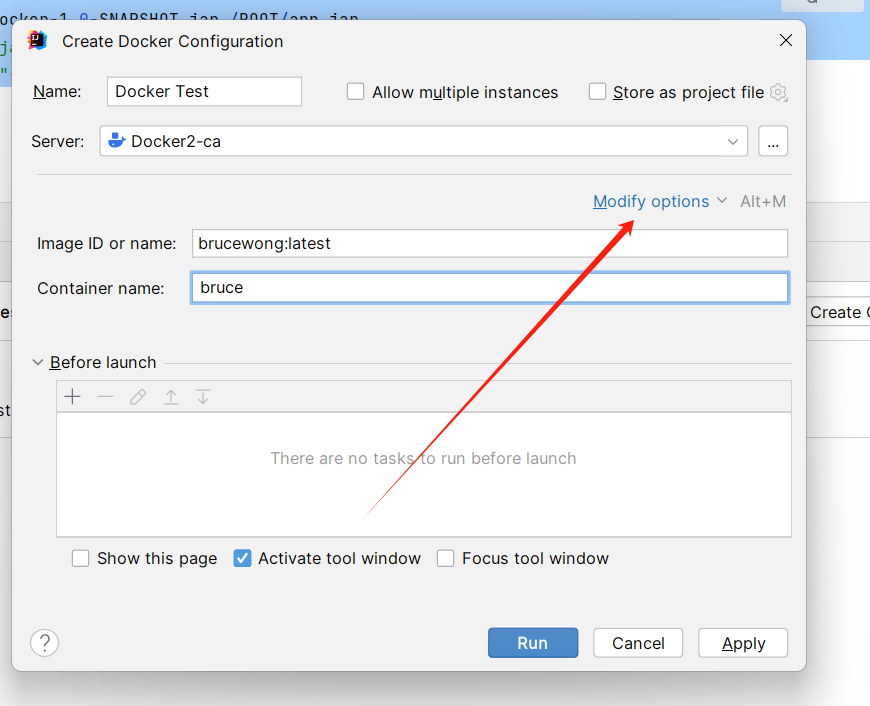The image size is (870, 706).
Task: Uncheck Activate tool window
Action: coord(242,558)
